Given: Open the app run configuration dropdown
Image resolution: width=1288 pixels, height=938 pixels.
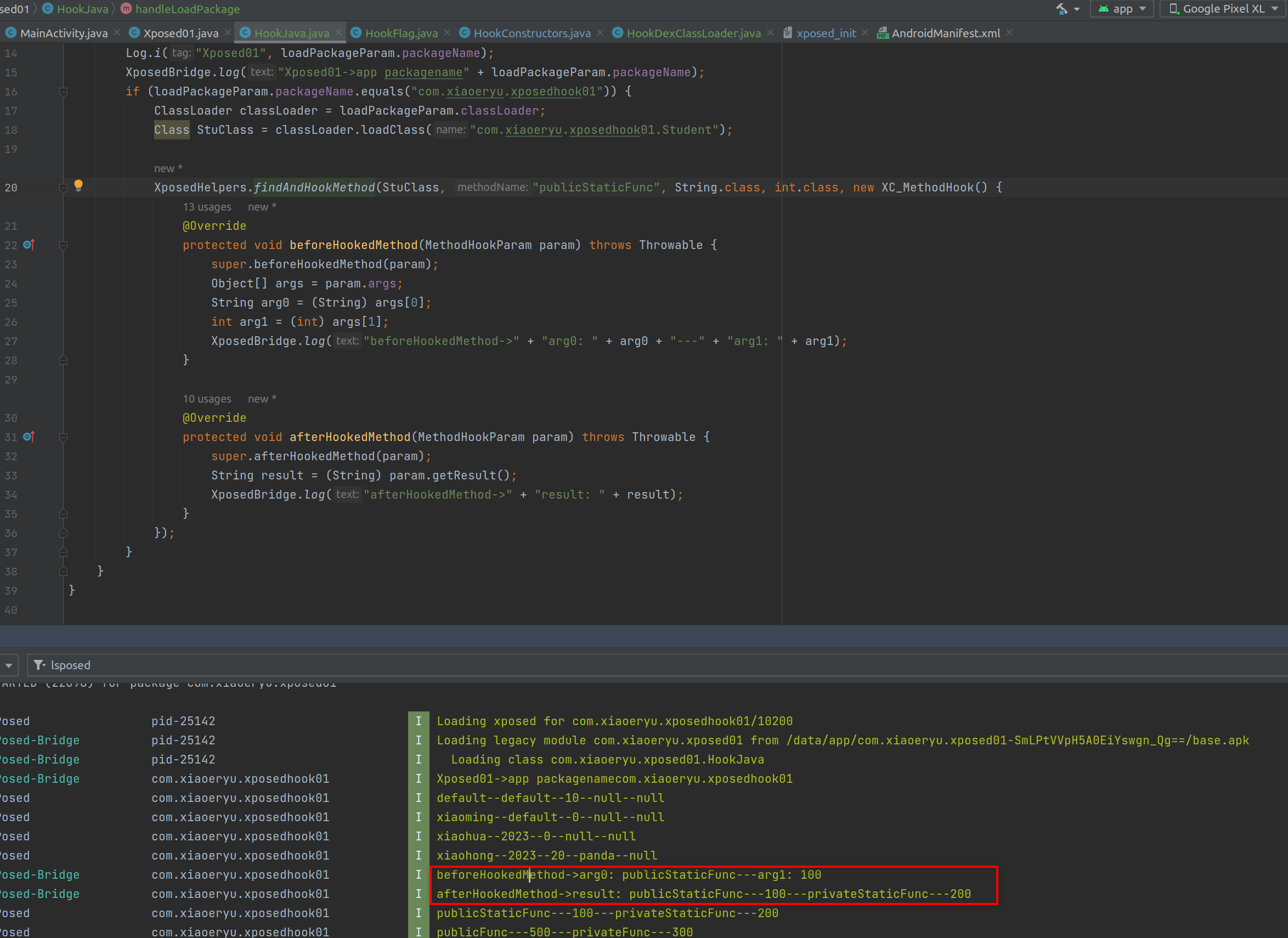Looking at the screenshot, I should (x=1123, y=9).
